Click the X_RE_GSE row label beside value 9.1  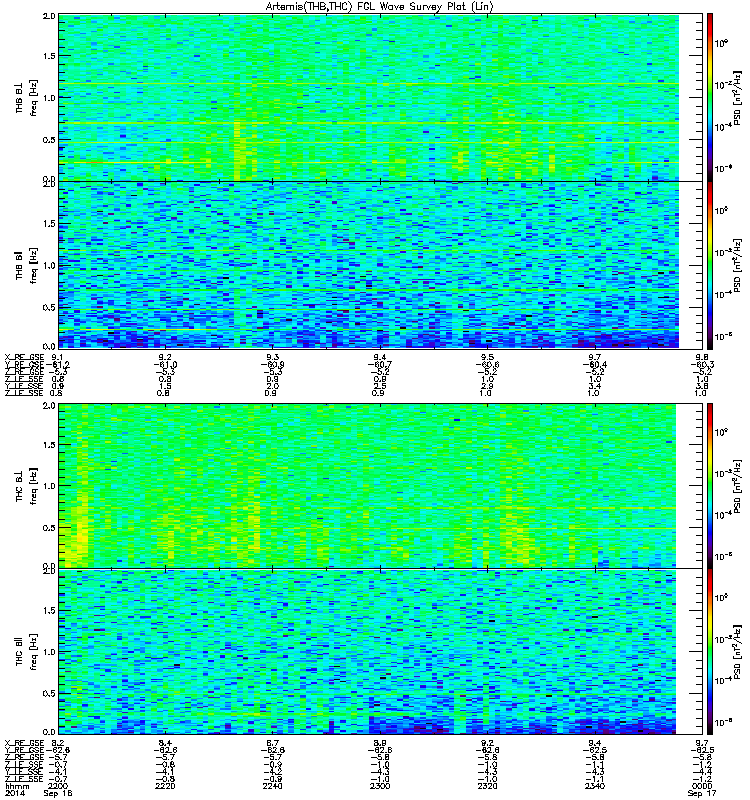(x=24, y=357)
